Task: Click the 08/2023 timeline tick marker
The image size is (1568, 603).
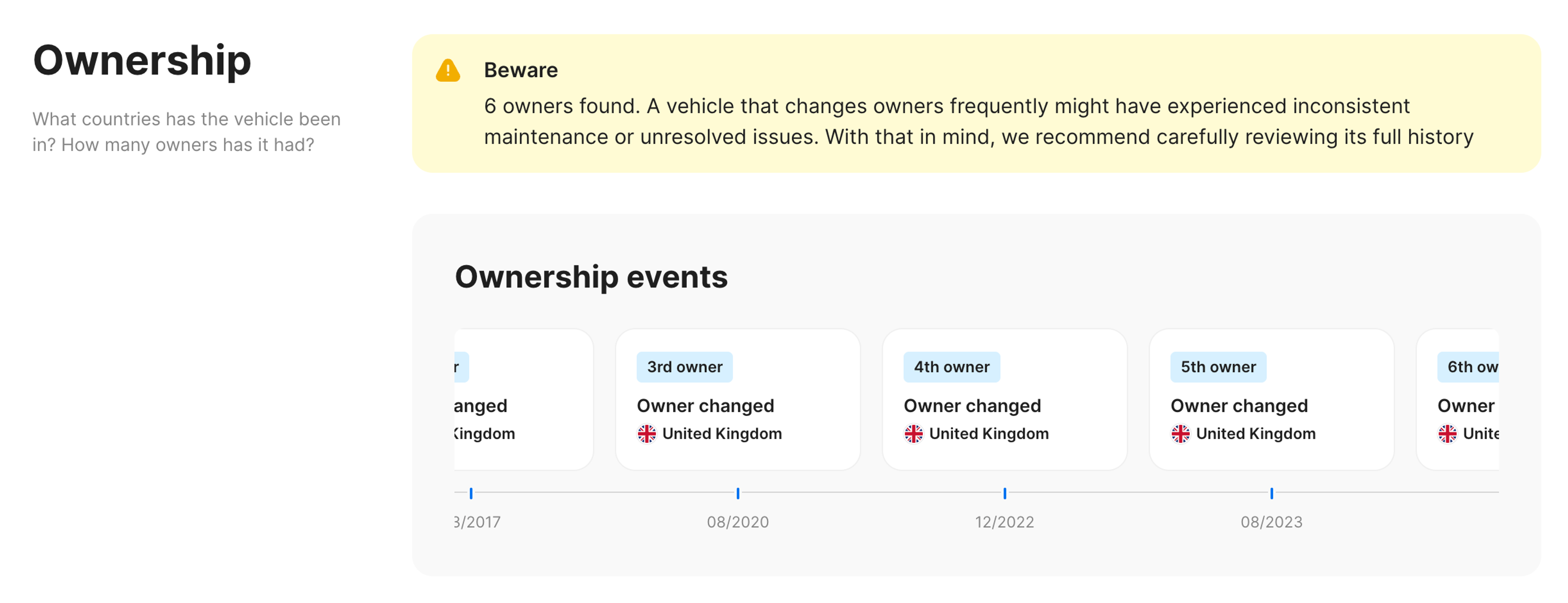Action: pos(1272,493)
